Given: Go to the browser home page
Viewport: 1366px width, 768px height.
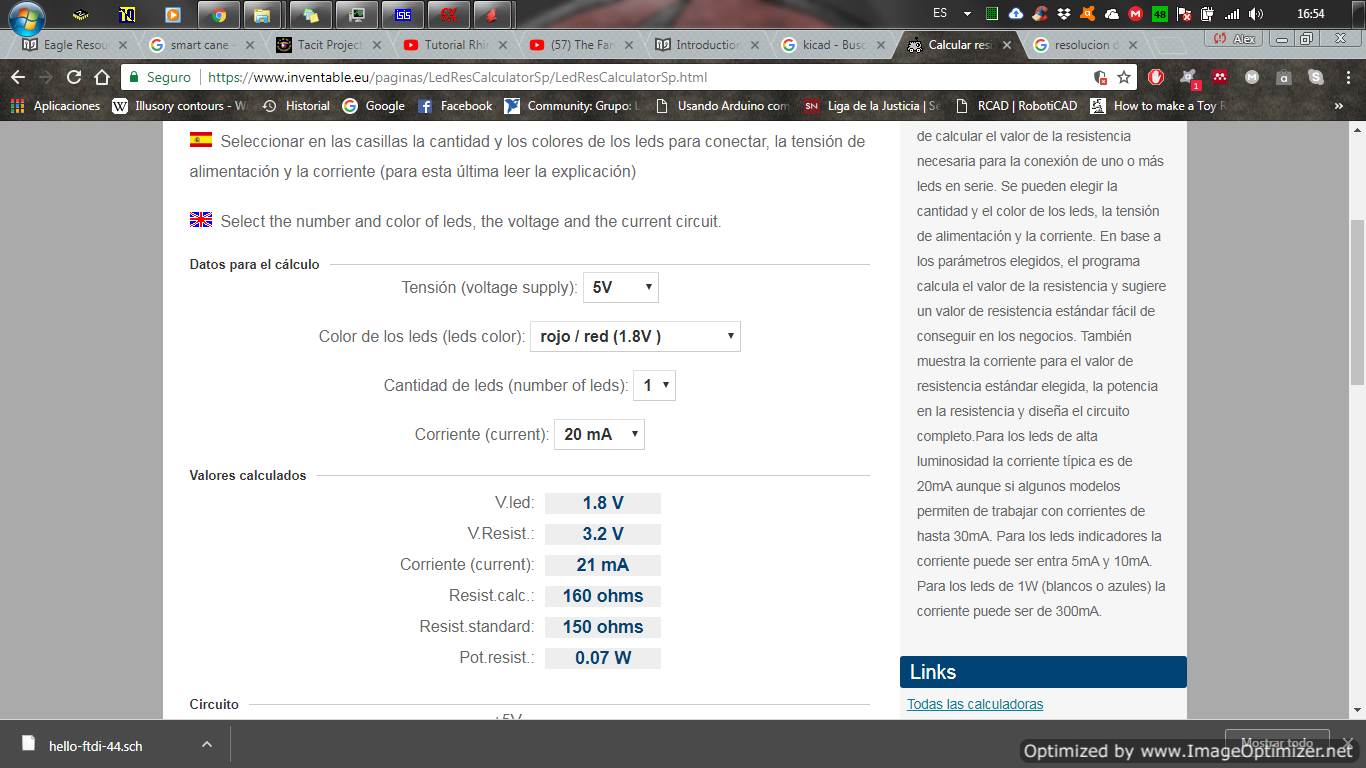Looking at the screenshot, I should [x=101, y=77].
